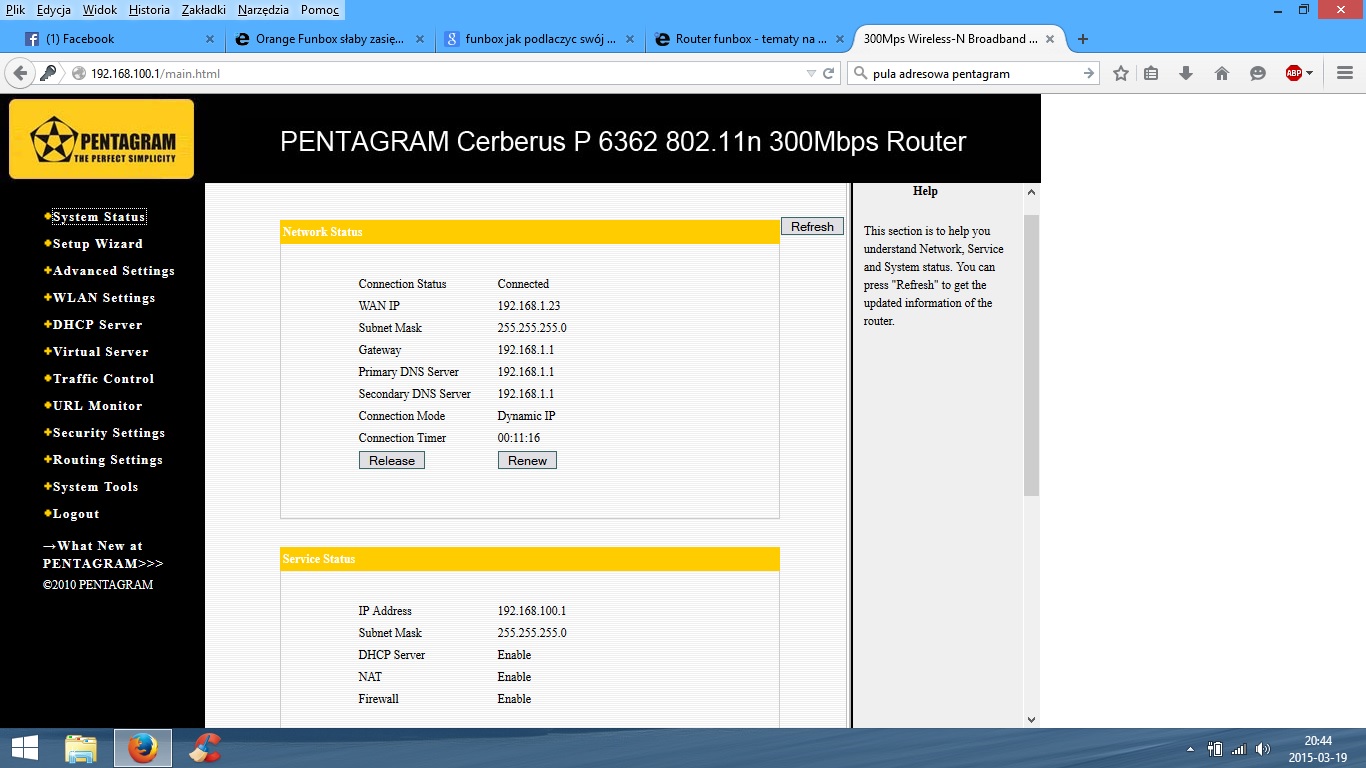Open the address bar history dropdown arrow
The image size is (1366, 768).
pyautogui.click(x=811, y=74)
